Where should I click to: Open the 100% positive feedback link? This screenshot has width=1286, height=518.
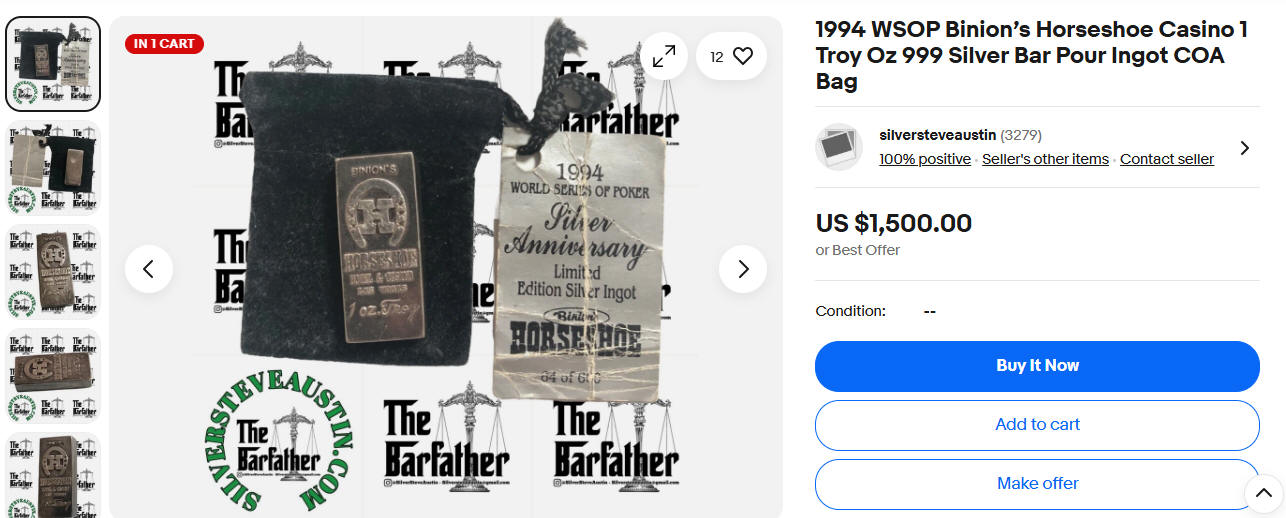925,159
